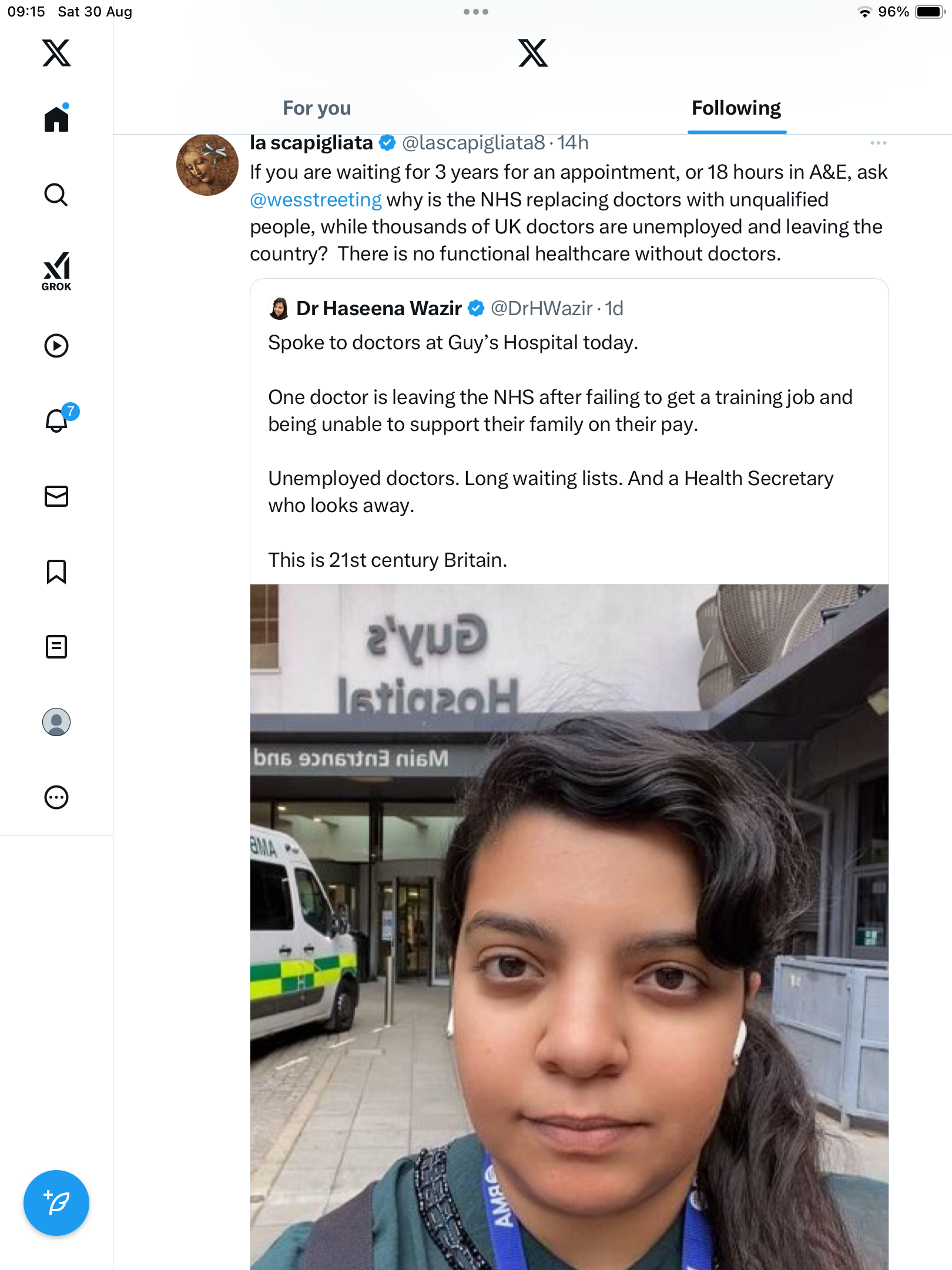952x1270 pixels.
Task: Open the @wesstreeting mention link
Action: coord(316,200)
